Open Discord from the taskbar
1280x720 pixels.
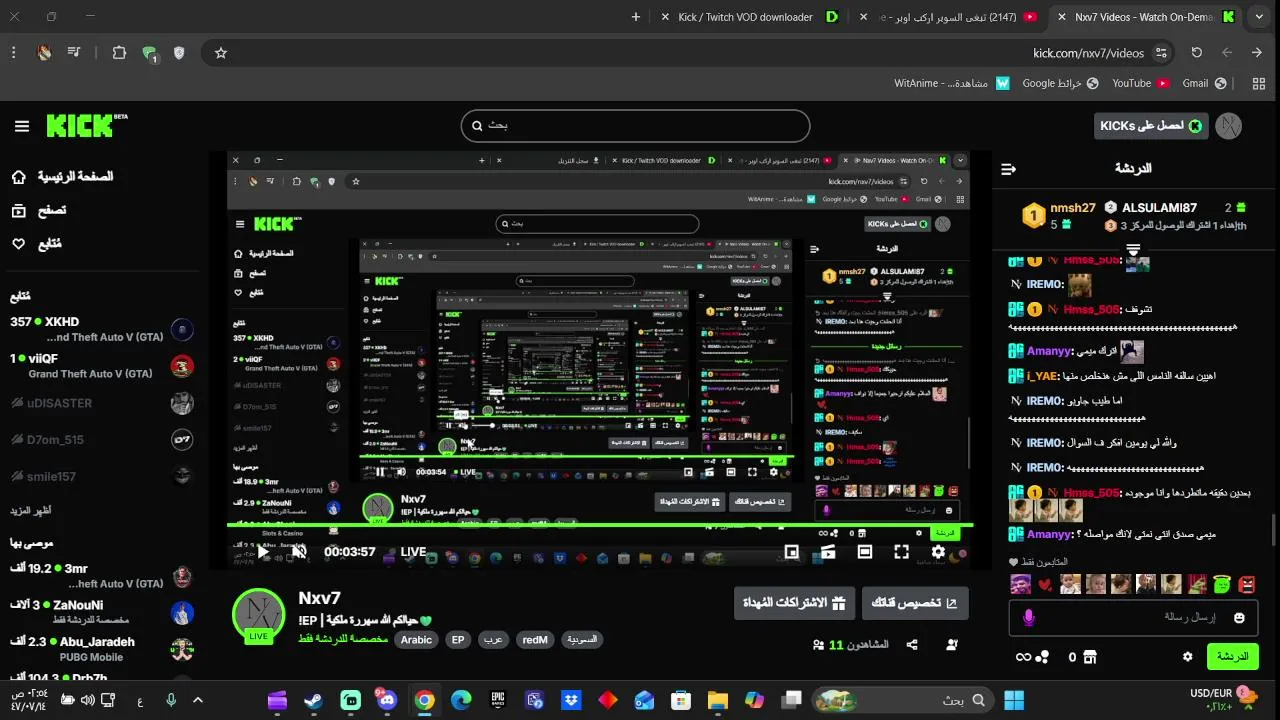click(x=387, y=700)
